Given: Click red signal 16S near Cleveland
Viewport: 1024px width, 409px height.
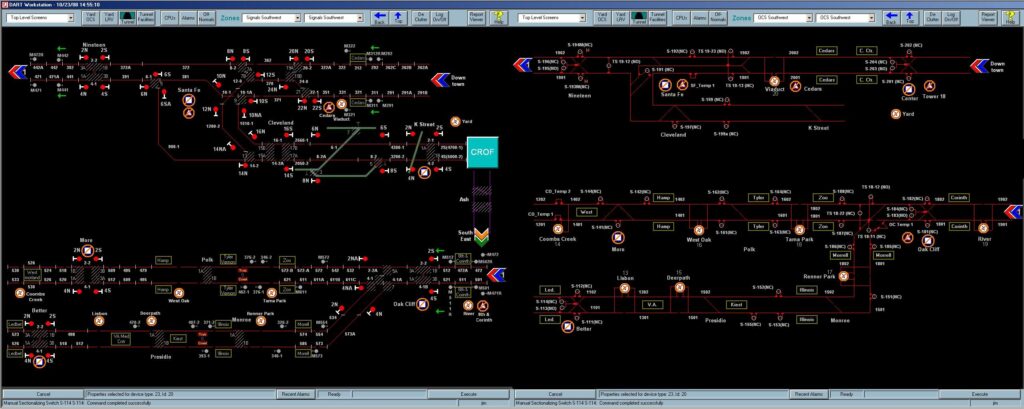Looking at the screenshot, I should point(288,135).
